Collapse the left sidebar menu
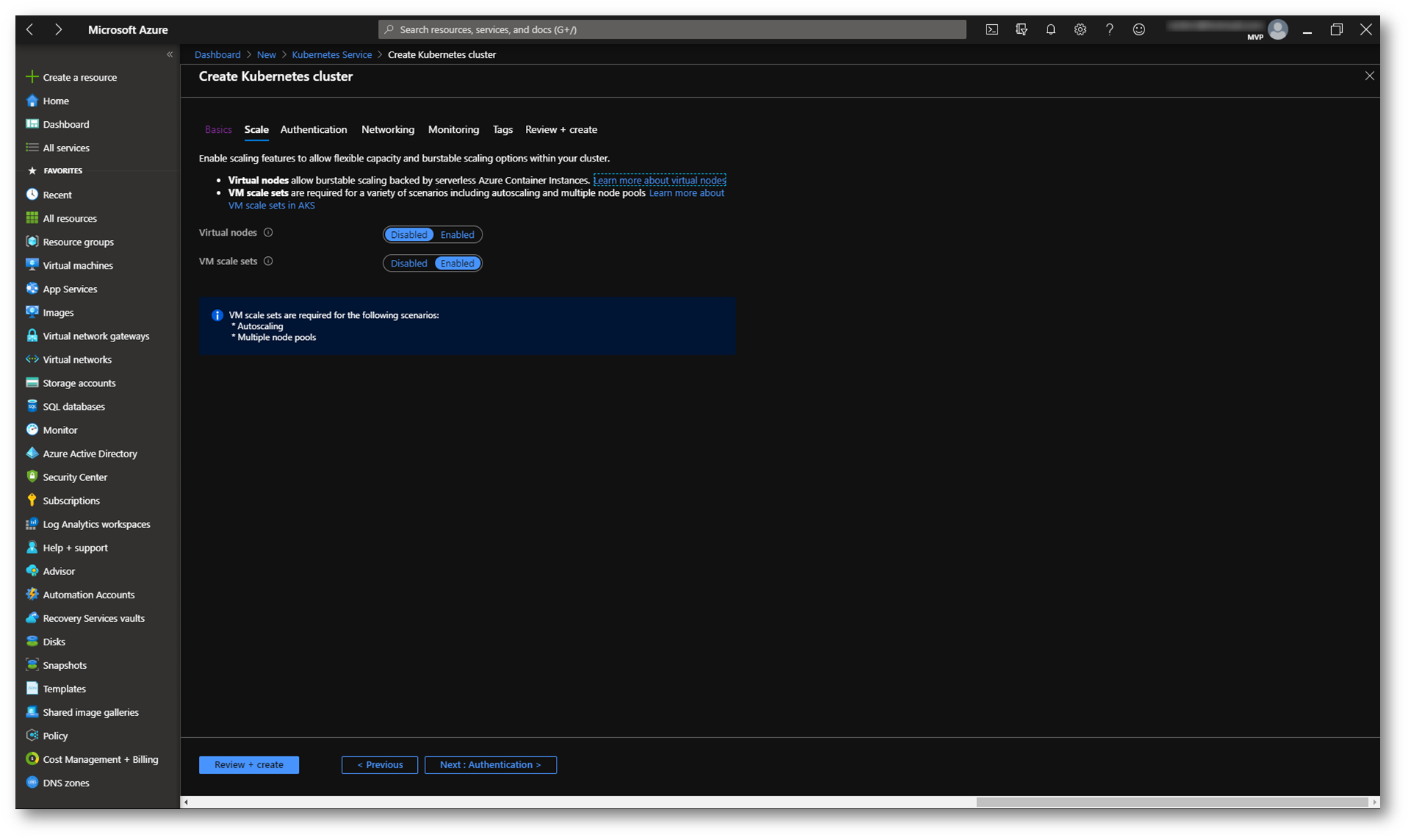This screenshot has width=1411, height=840. [170, 54]
